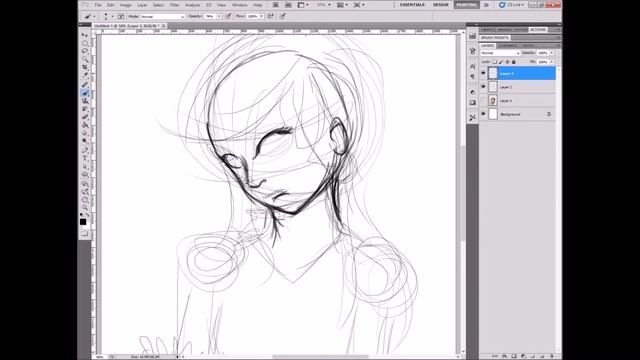Switch to the Actions panel tab
This screenshot has width=640, height=360.
(x=538, y=30)
